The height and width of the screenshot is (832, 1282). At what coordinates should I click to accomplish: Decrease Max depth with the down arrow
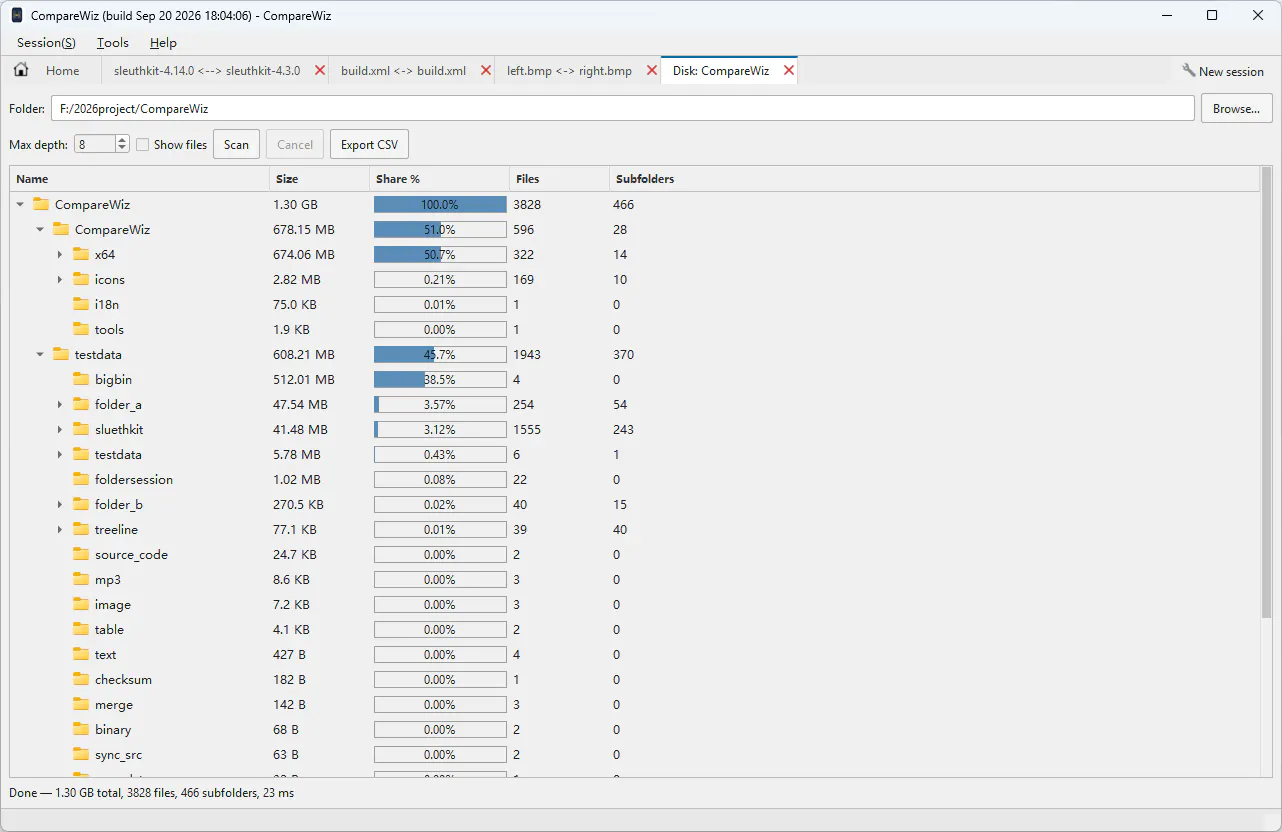[x=122, y=148]
